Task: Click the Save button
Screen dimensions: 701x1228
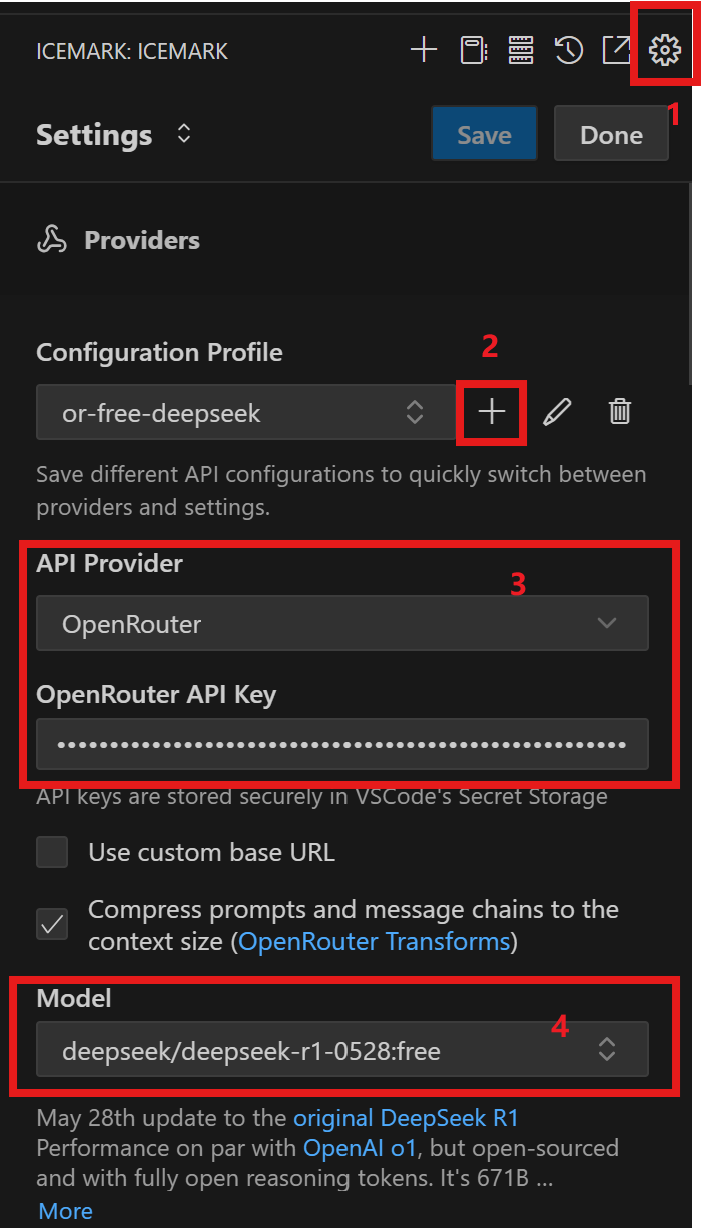Action: click(x=484, y=135)
